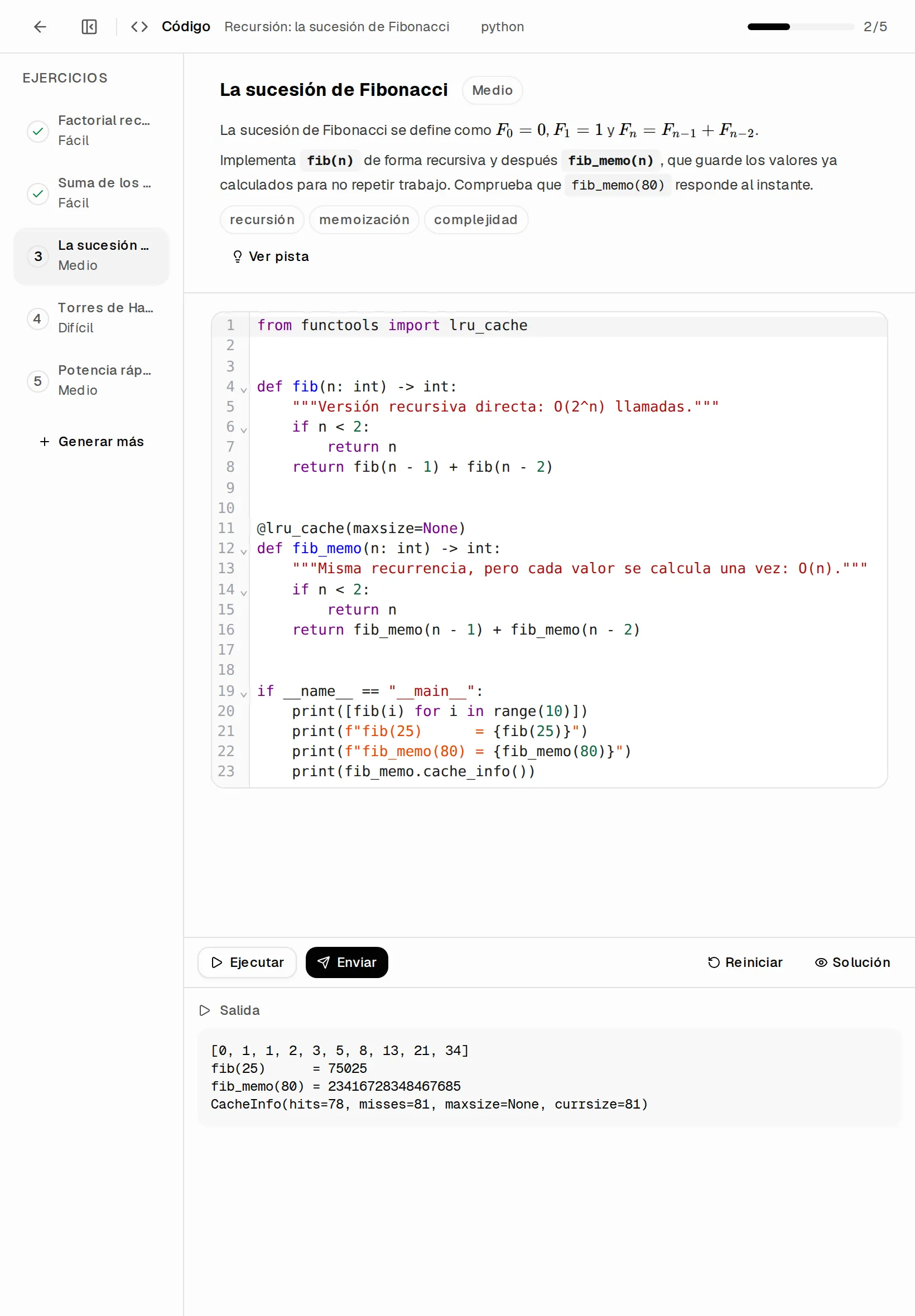Image resolution: width=915 pixels, height=1316 pixels.
Task: Collapse the fold arrow on line 12
Action: pos(244,551)
